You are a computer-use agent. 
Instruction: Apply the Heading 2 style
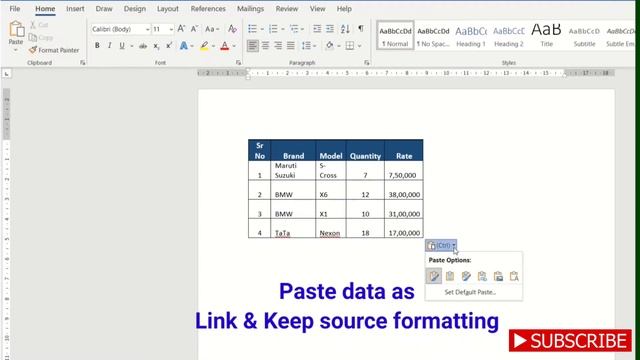click(x=509, y=36)
